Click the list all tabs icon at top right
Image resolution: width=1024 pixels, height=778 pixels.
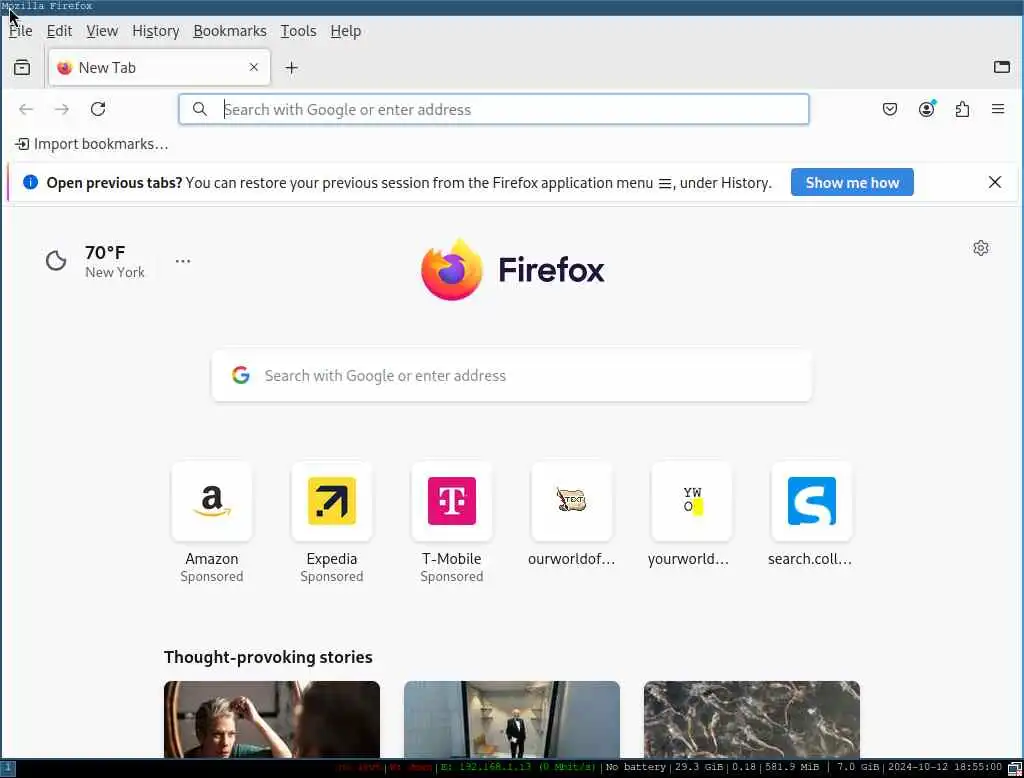coord(1001,67)
